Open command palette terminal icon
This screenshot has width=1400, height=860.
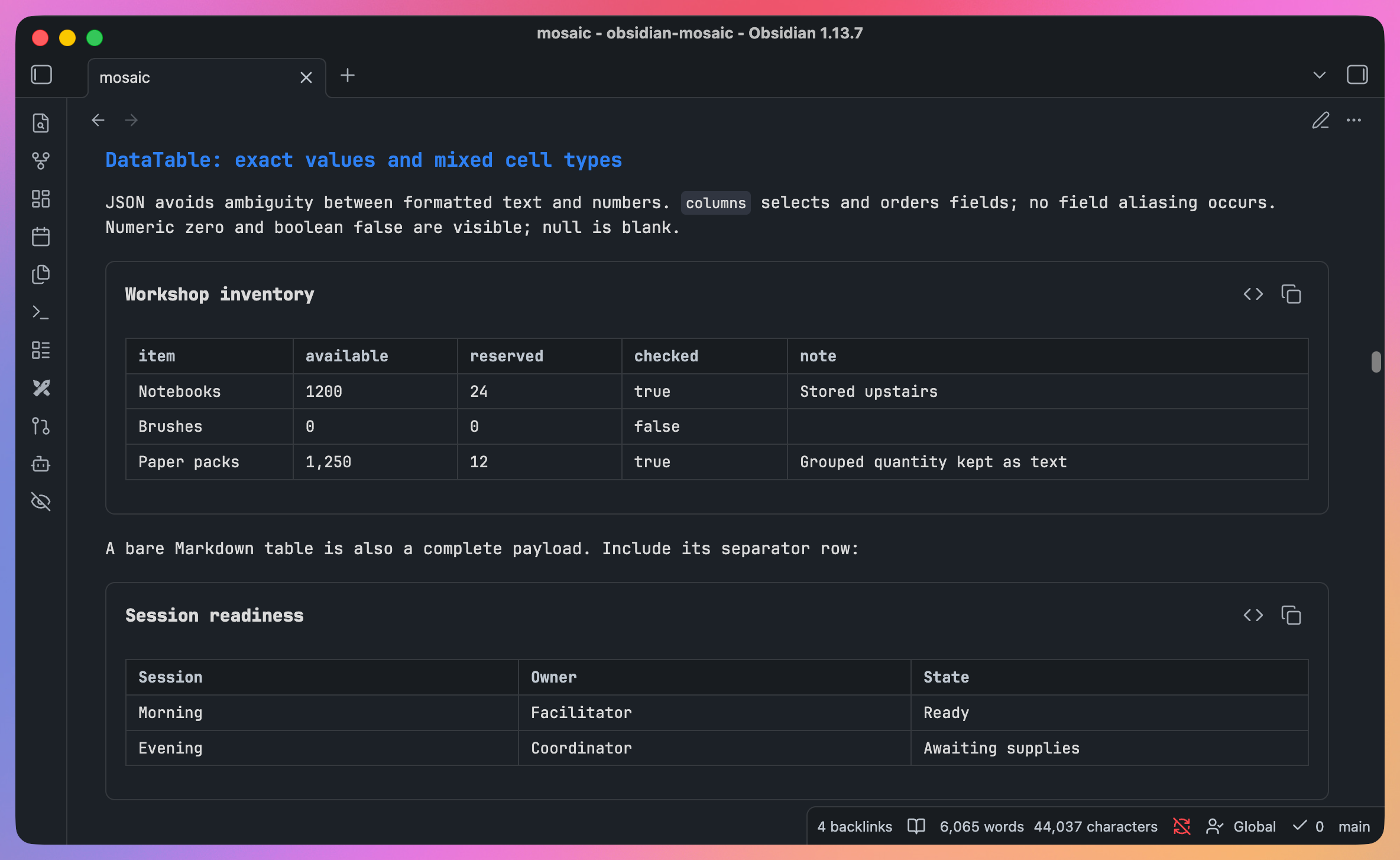tap(41, 312)
